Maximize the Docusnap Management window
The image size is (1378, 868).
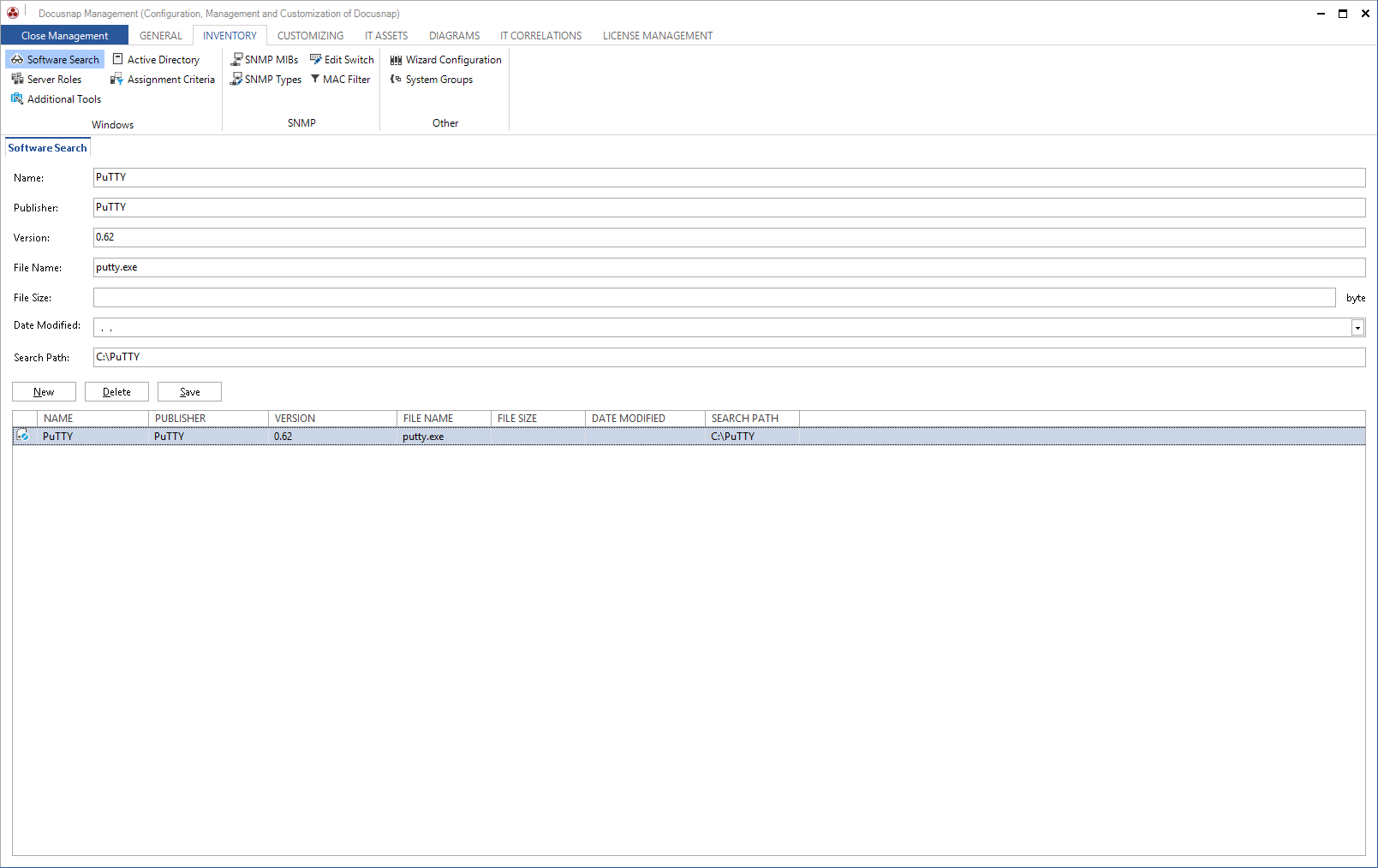coord(1343,13)
